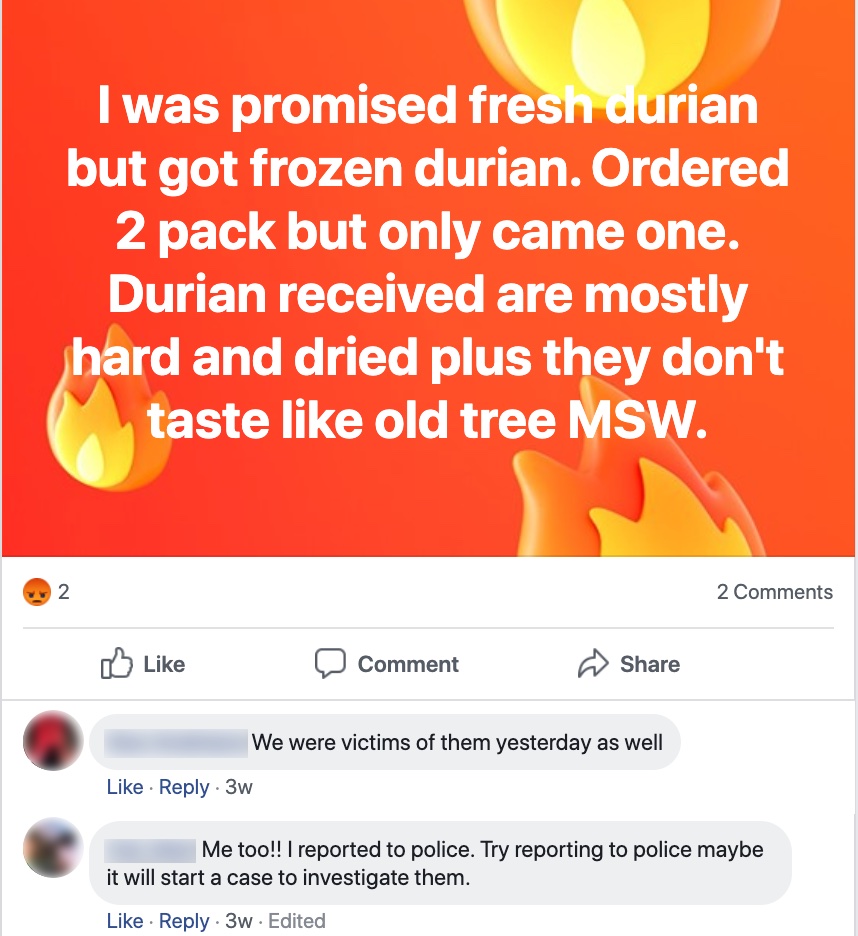This screenshot has height=936, width=858.
Task: Click the Like button label
Action: [164, 664]
